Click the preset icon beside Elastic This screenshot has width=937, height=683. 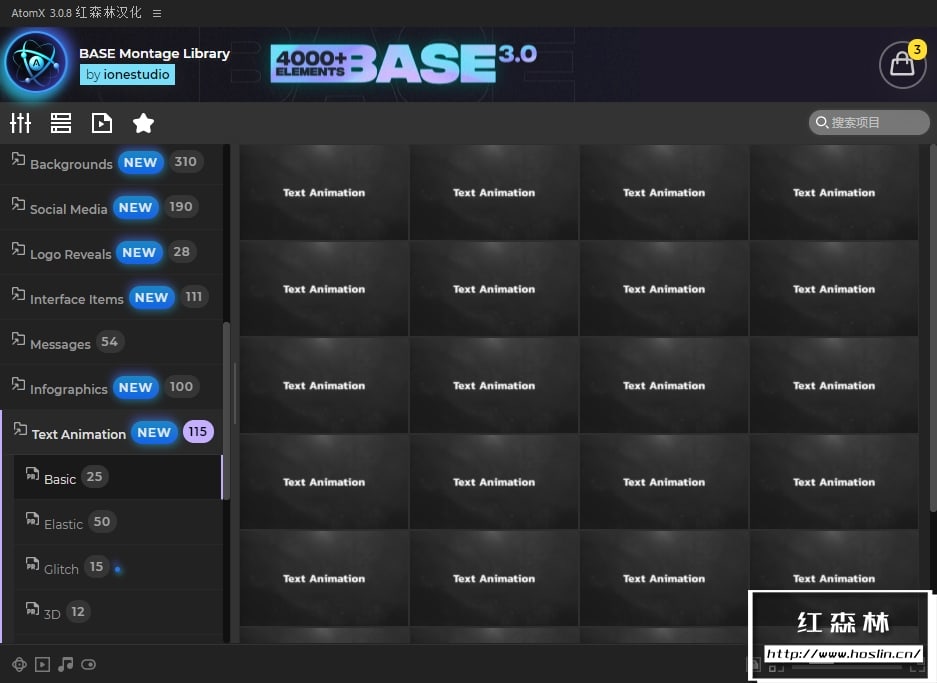32,518
